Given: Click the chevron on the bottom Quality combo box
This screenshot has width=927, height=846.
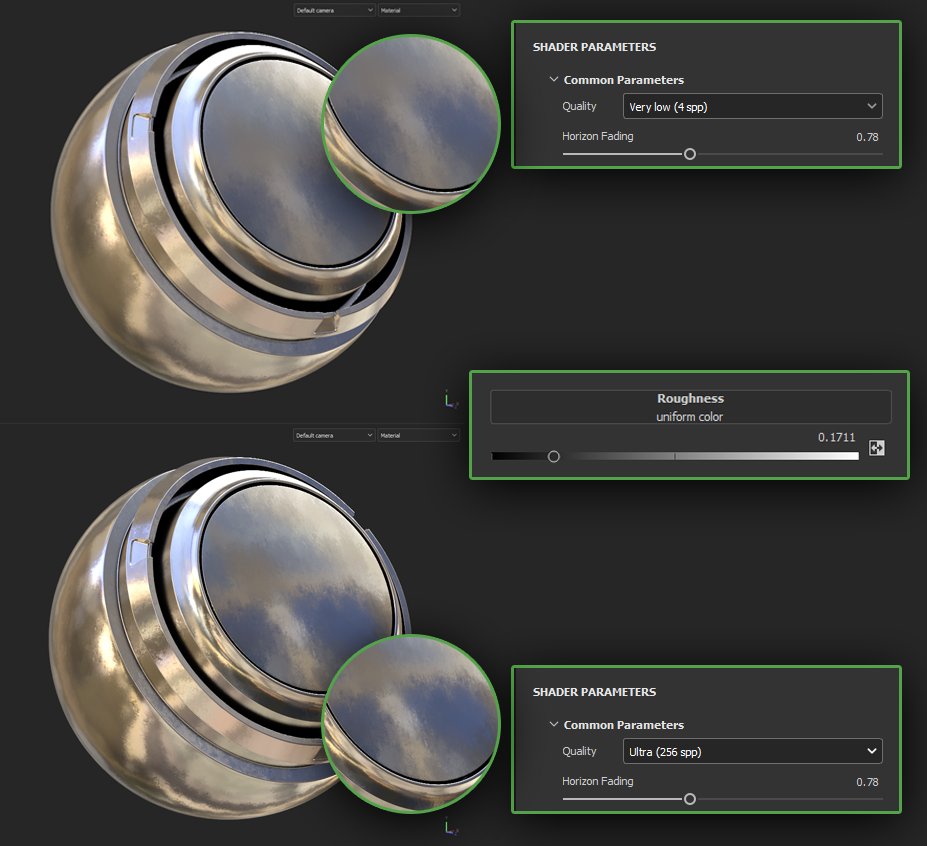Looking at the screenshot, I should click(873, 751).
